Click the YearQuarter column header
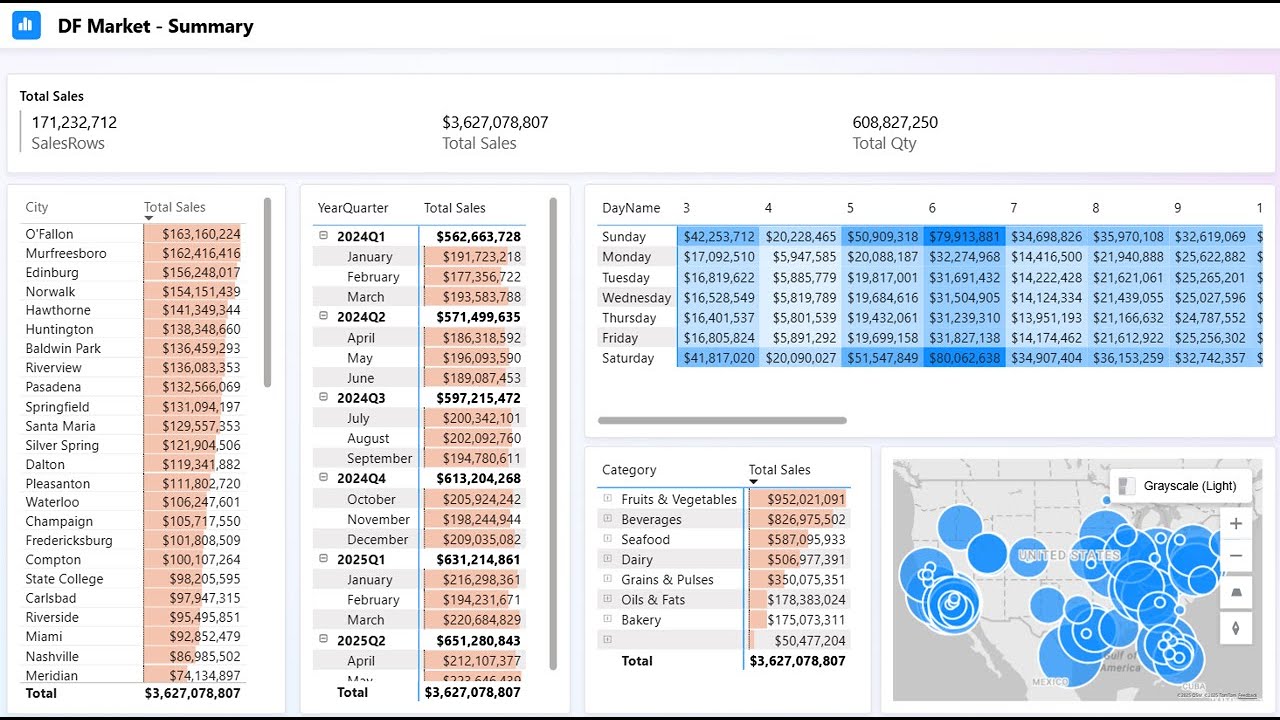Screen dimensions: 1280x720 [351, 208]
